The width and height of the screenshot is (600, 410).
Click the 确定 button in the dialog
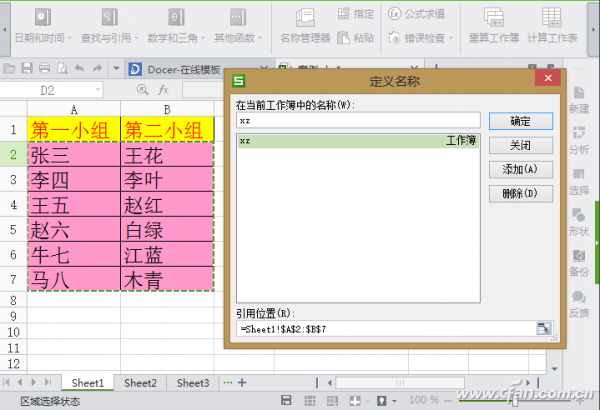[521, 121]
